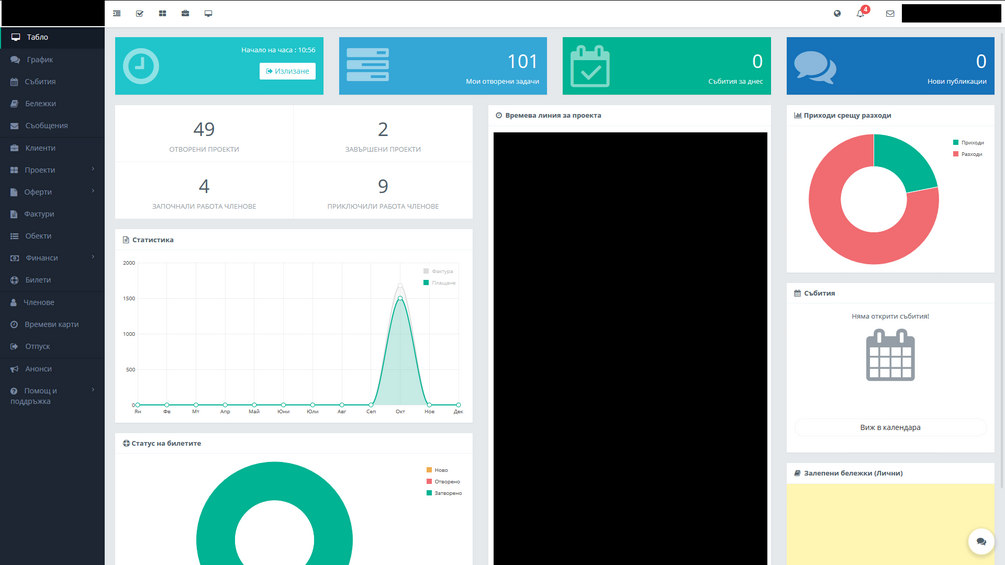Open Анонси in the sidebar
1005x565 pixels.
pyautogui.click(x=53, y=369)
